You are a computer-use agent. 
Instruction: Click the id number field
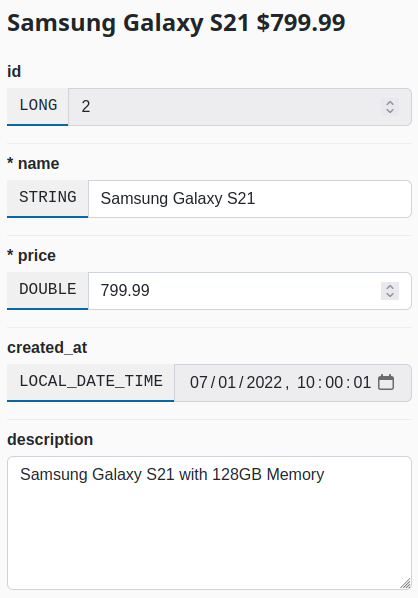coord(240,107)
